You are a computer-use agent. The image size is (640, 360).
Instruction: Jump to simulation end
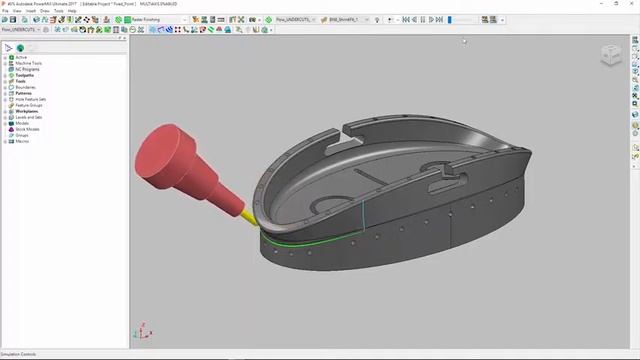[439, 20]
